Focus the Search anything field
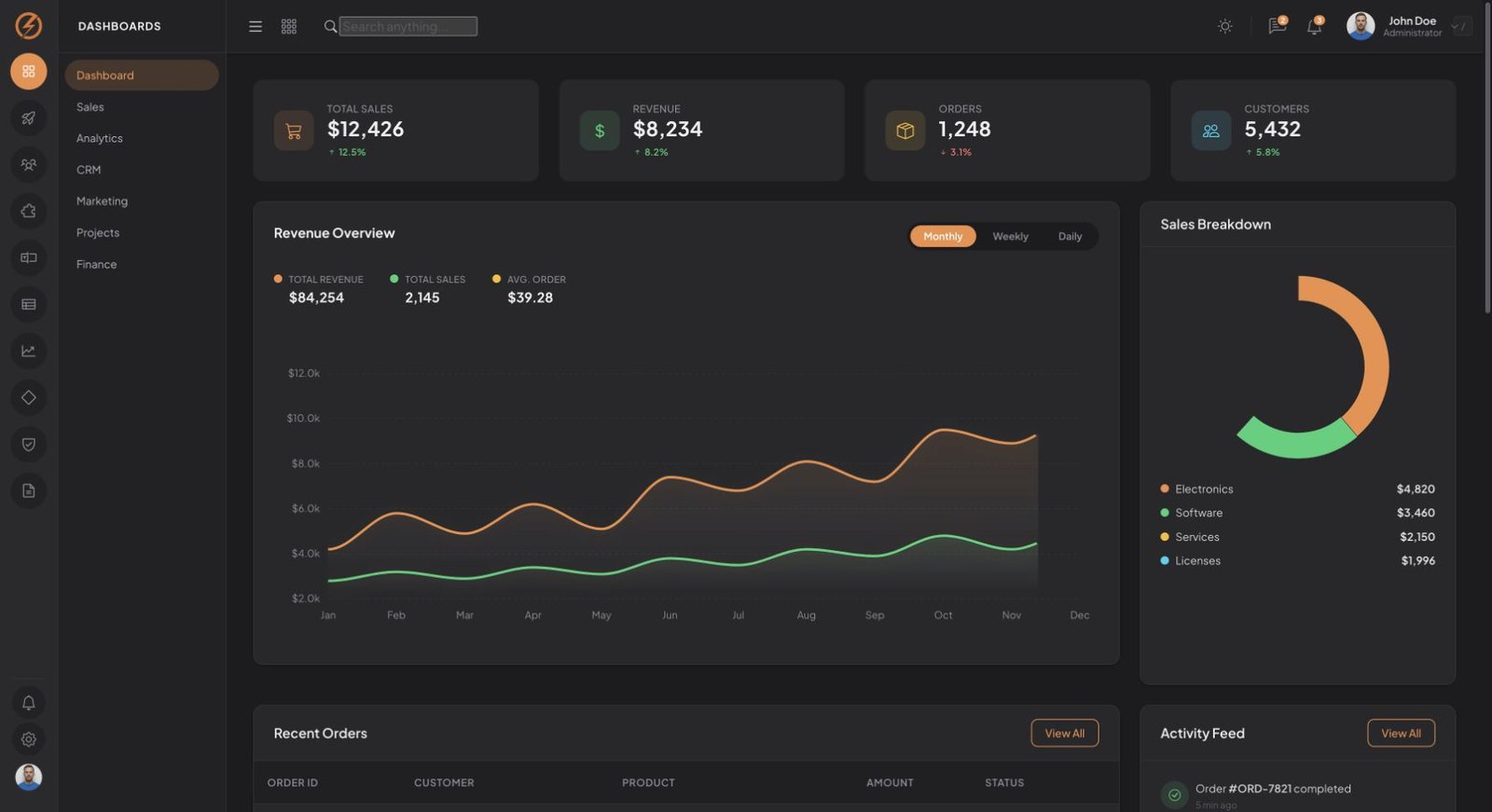This screenshot has height=812, width=1492. point(408,26)
